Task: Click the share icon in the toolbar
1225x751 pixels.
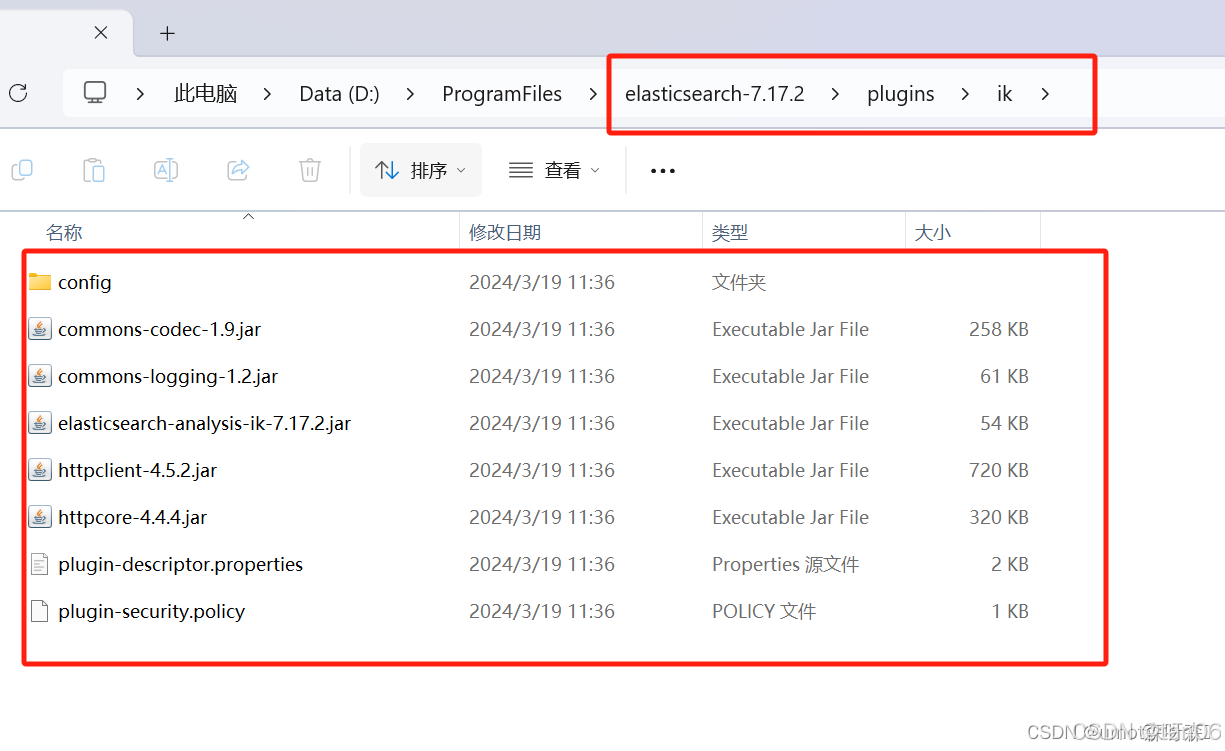Action: (x=238, y=170)
